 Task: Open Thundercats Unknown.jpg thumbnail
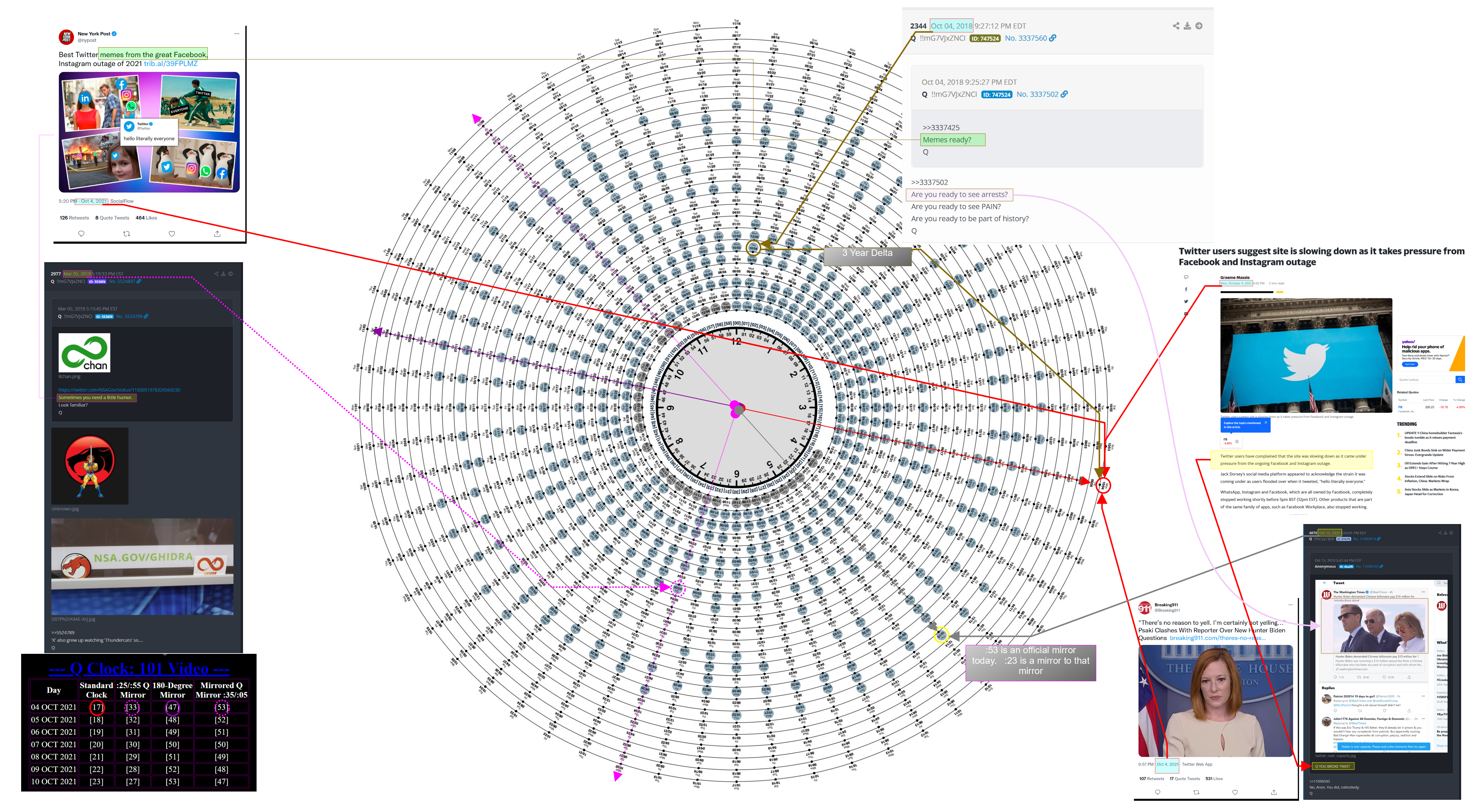[x=90, y=466]
